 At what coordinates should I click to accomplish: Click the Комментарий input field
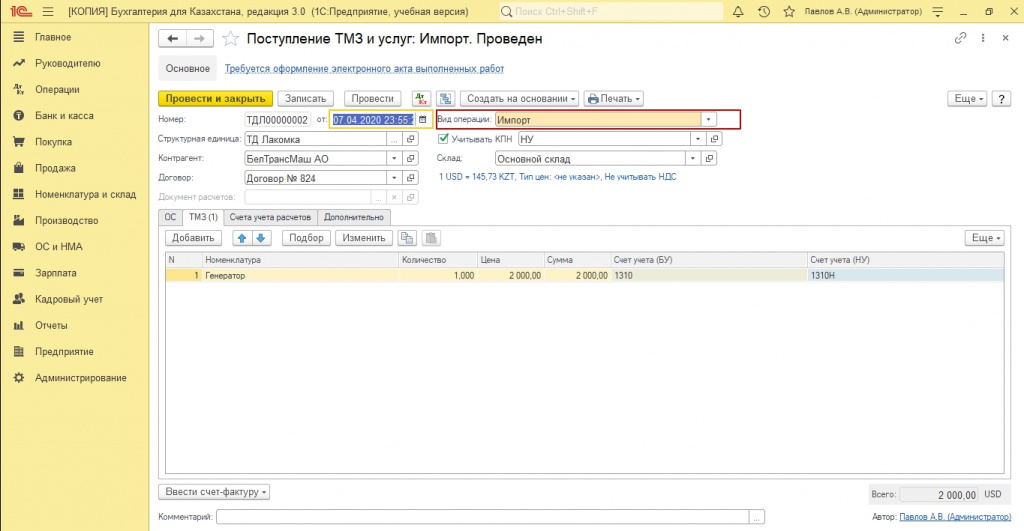pos(483,517)
